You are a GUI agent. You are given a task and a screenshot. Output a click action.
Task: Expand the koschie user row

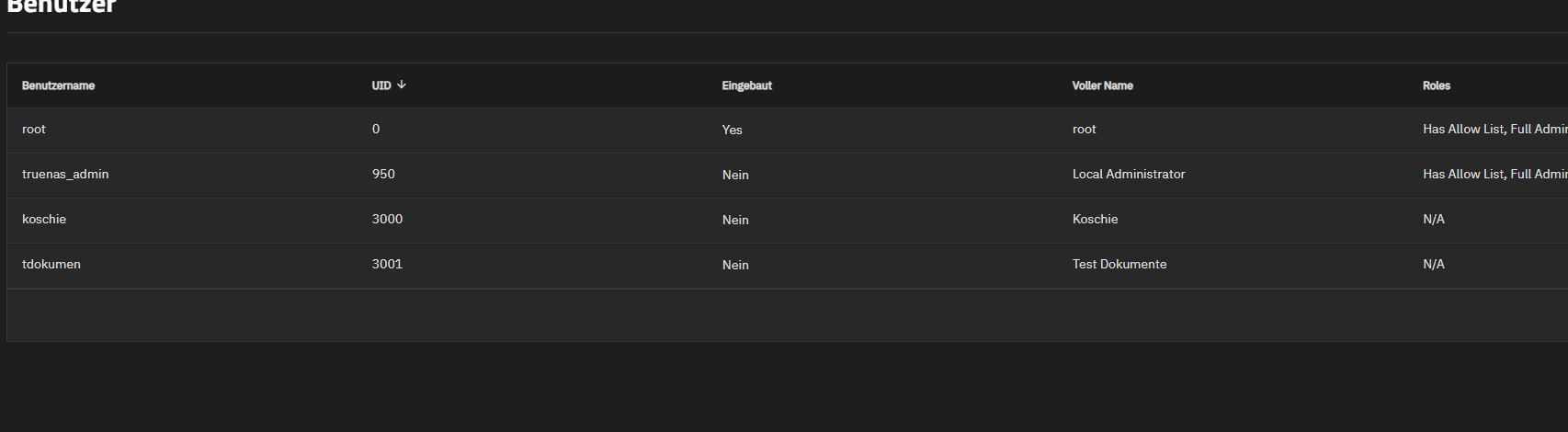tap(787, 220)
